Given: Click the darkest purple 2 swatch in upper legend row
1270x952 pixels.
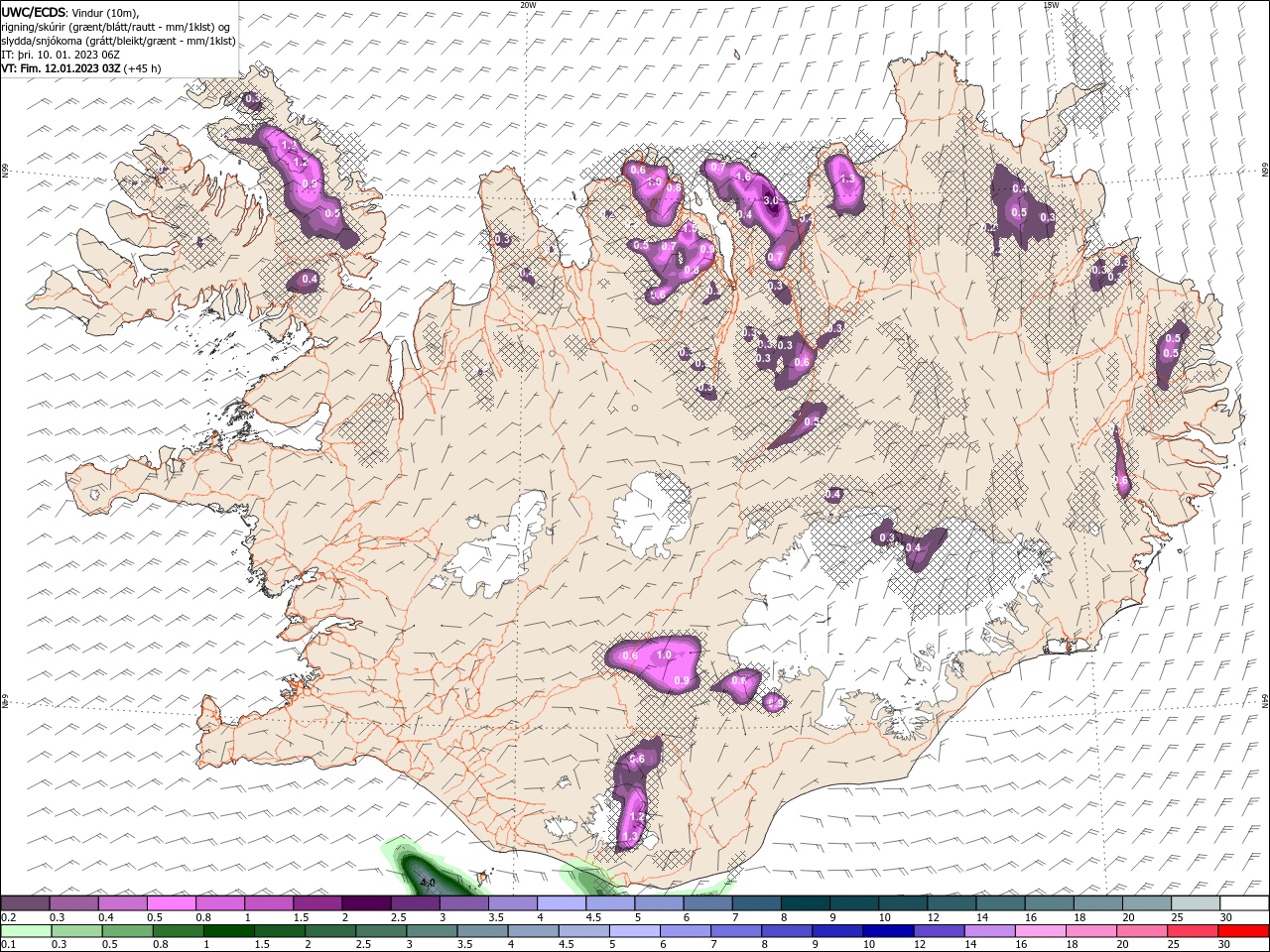Looking at the screenshot, I should point(365,903).
